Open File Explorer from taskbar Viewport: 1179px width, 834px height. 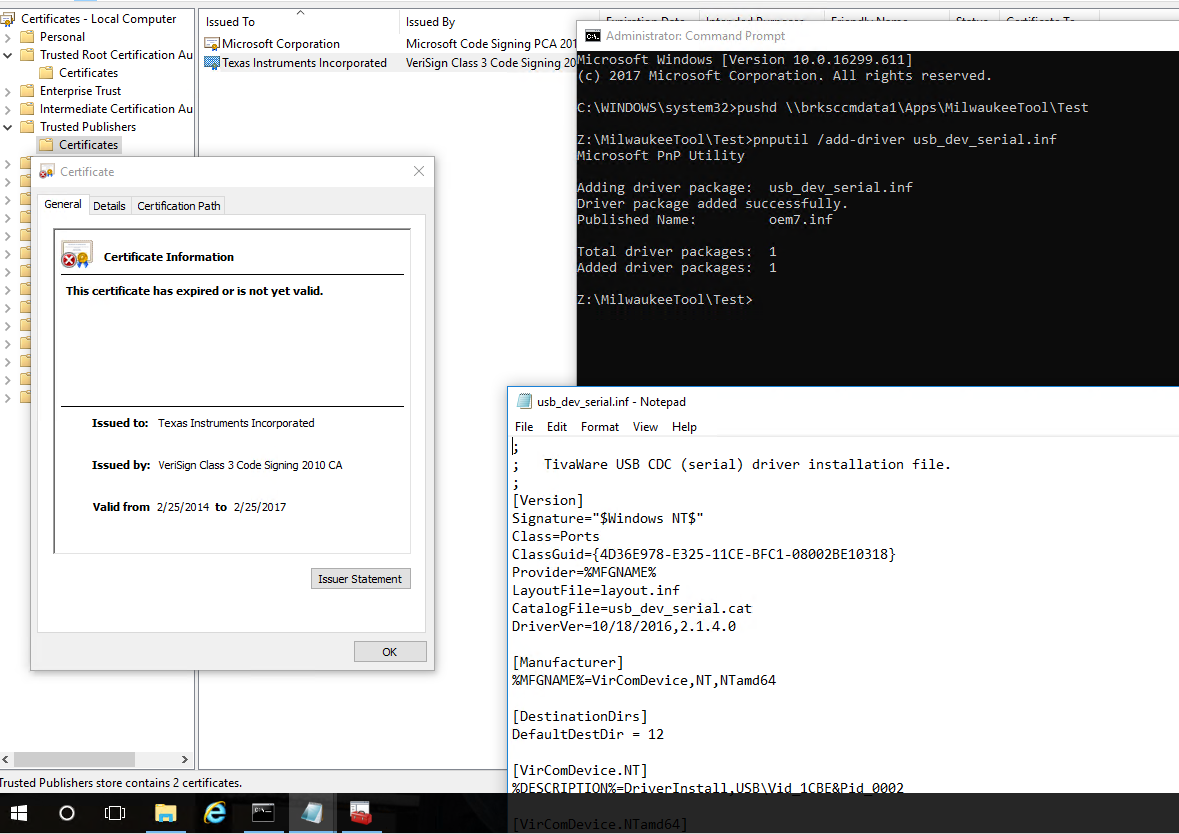(165, 813)
